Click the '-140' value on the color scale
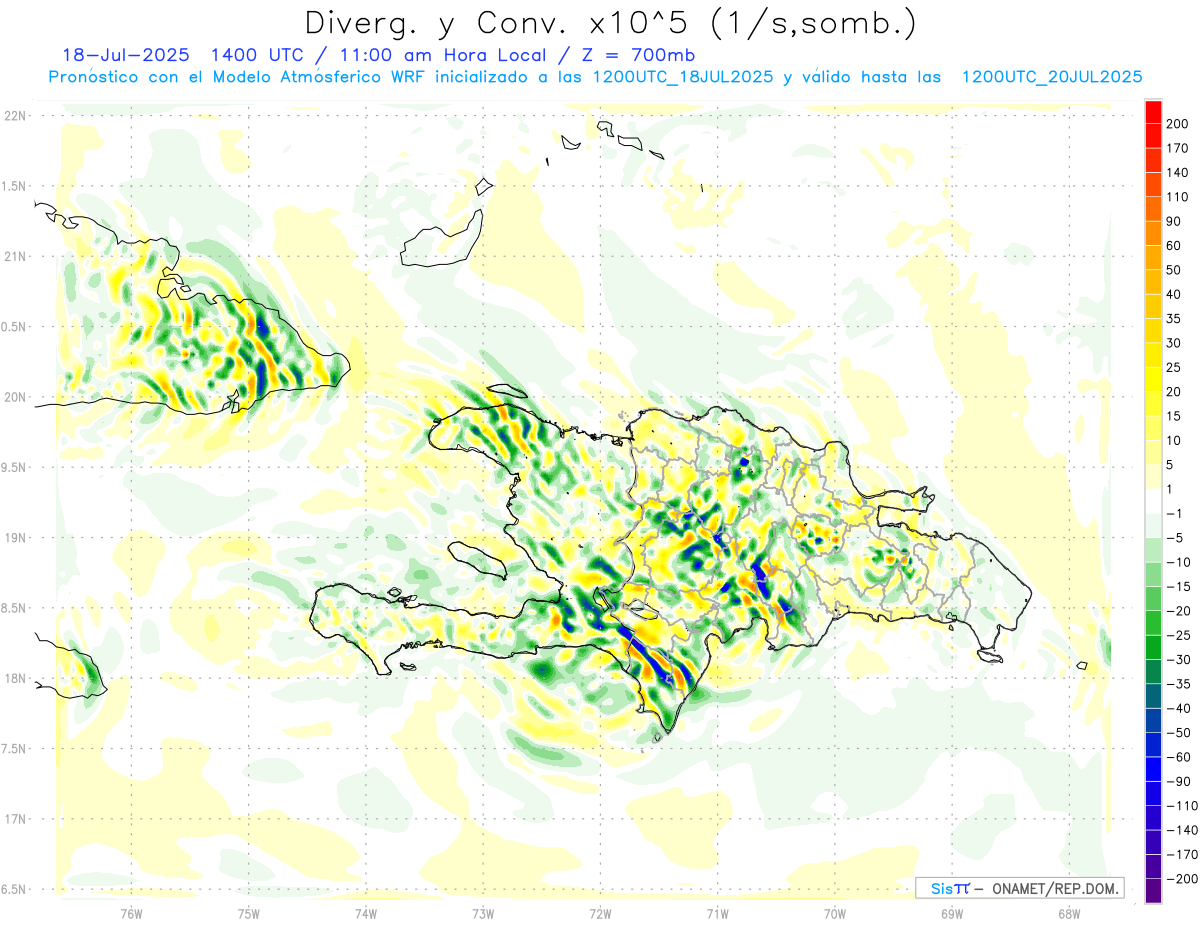 coord(1182,831)
